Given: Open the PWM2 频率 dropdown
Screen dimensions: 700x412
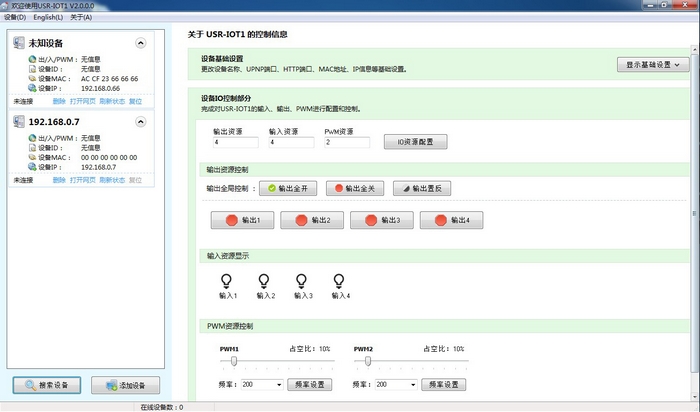Looking at the screenshot, I should [413, 385].
